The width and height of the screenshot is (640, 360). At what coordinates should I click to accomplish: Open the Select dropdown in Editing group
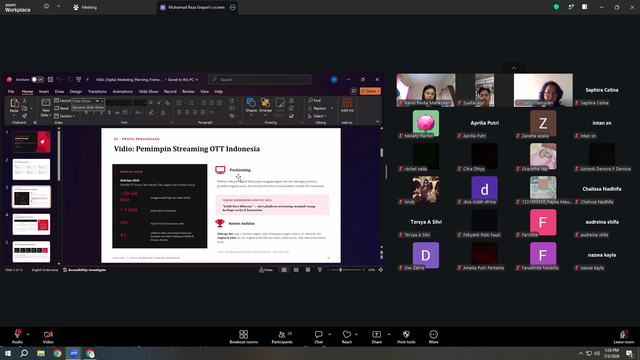[x=317, y=116]
